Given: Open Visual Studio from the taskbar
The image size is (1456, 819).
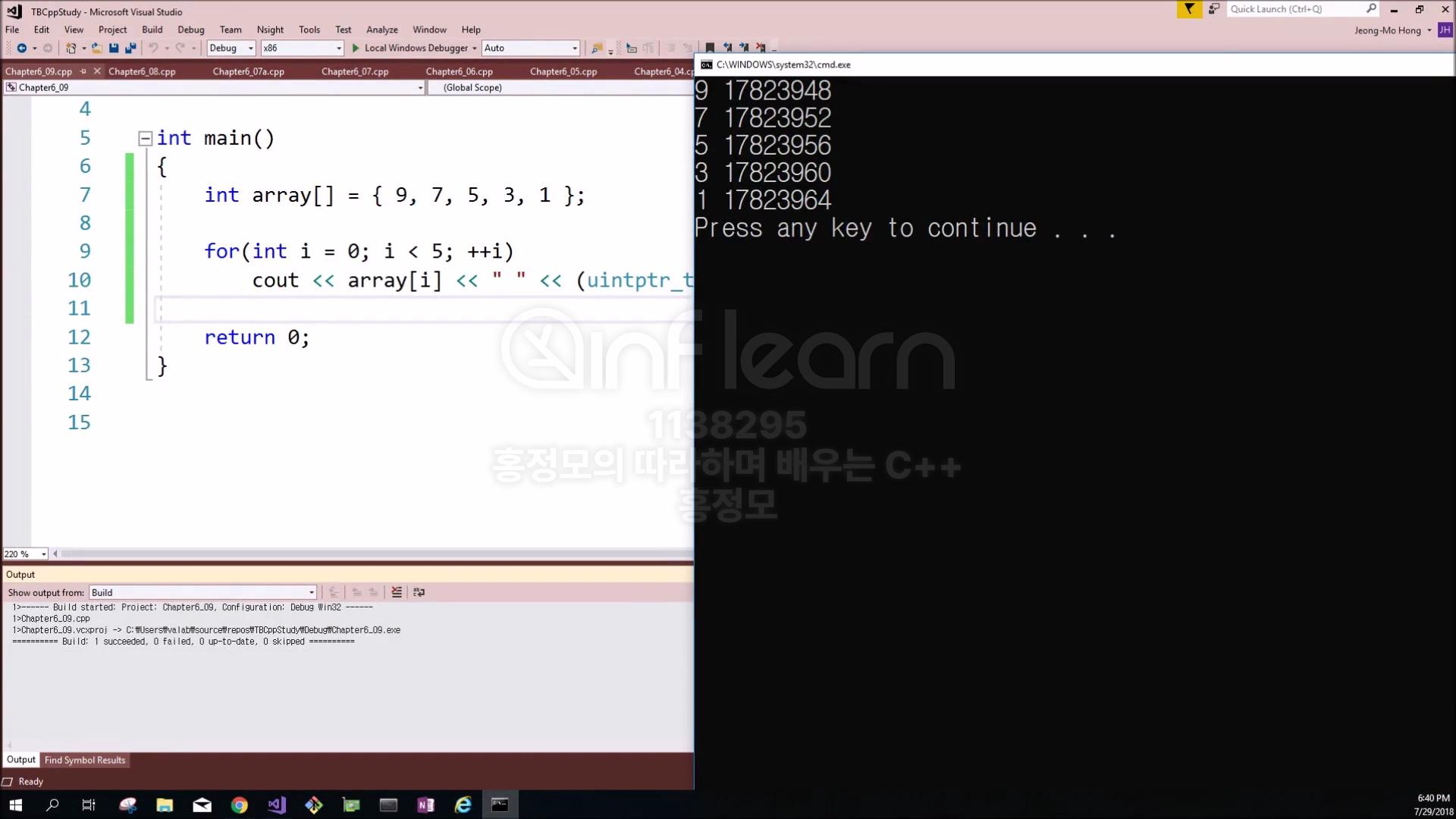Looking at the screenshot, I should pos(277,805).
